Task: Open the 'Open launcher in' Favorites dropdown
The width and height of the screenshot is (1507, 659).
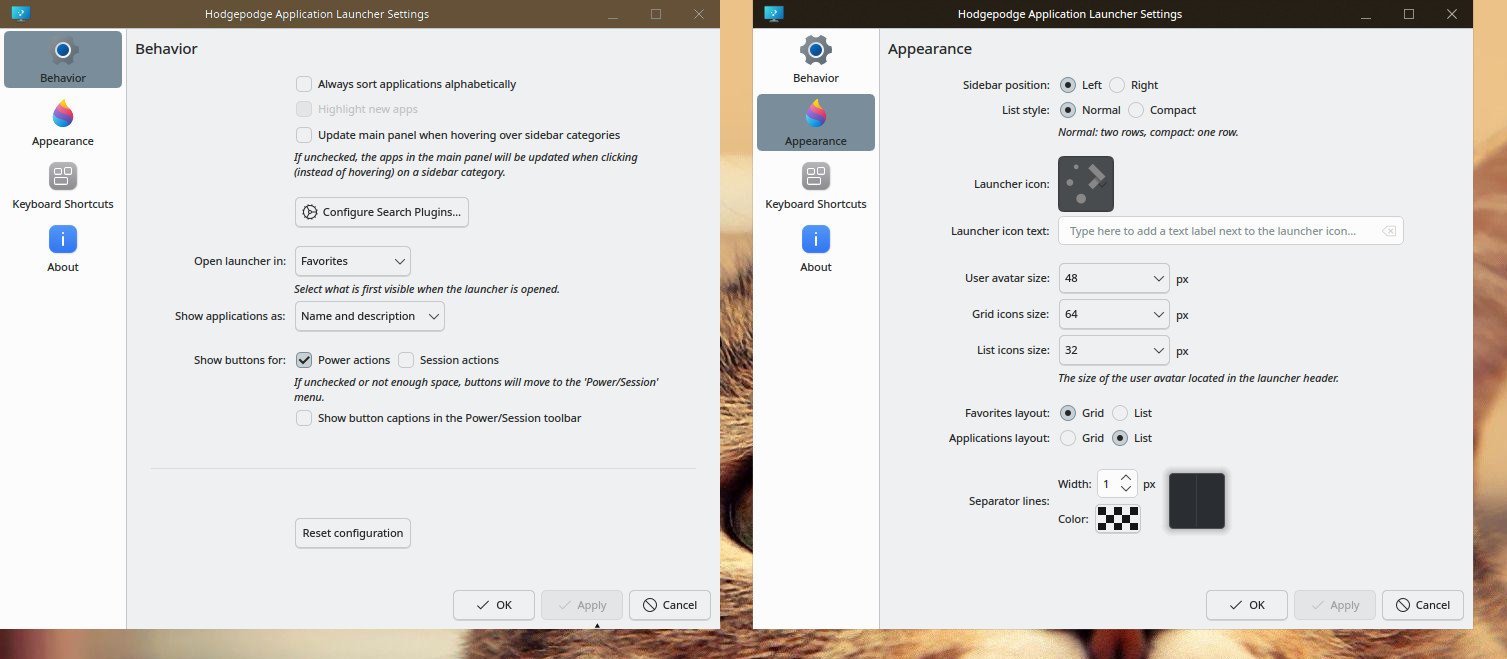Action: 353,261
